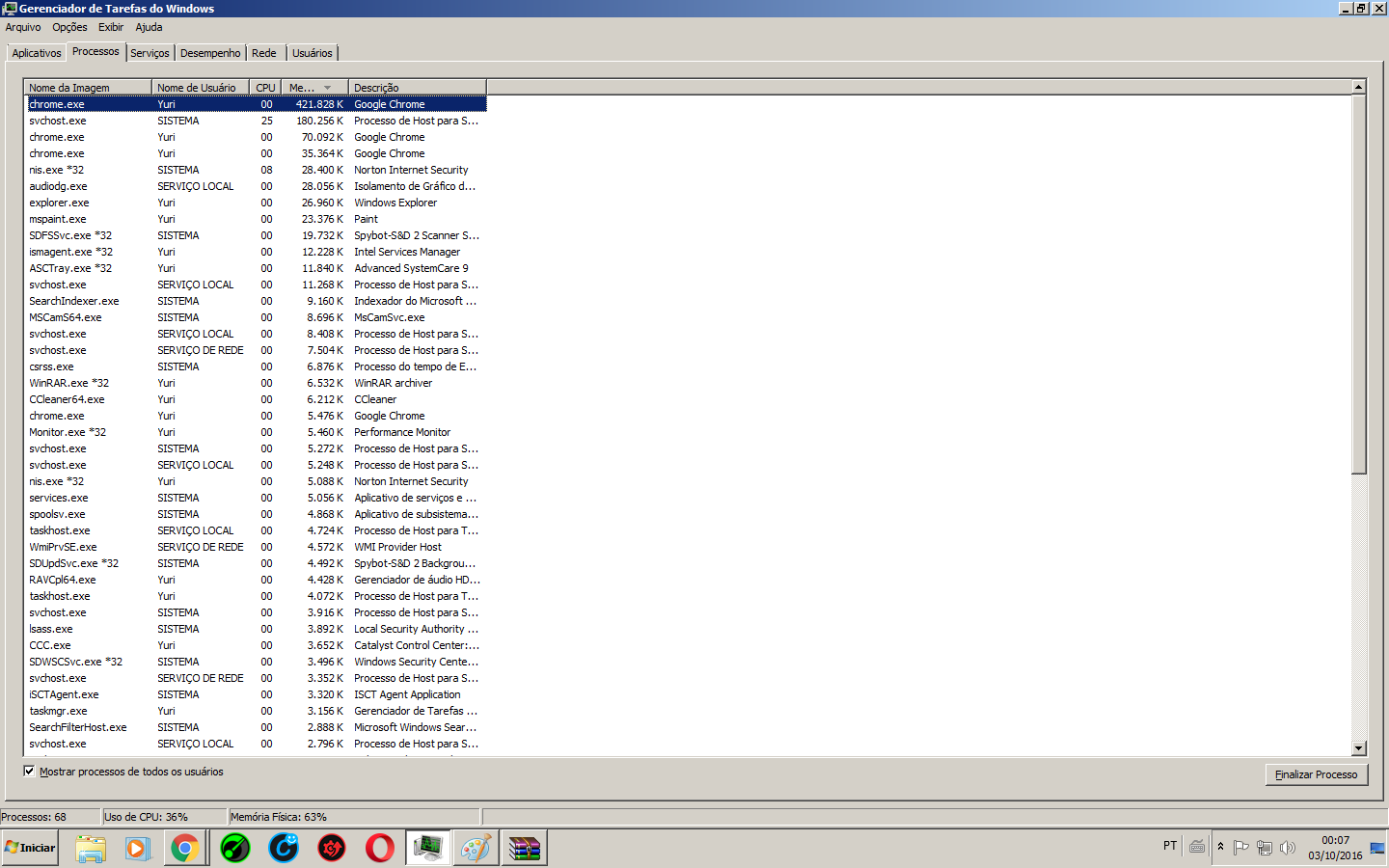The image size is (1389, 868).
Task: Open Windows Explorer from the taskbar
Action: pos(90,849)
